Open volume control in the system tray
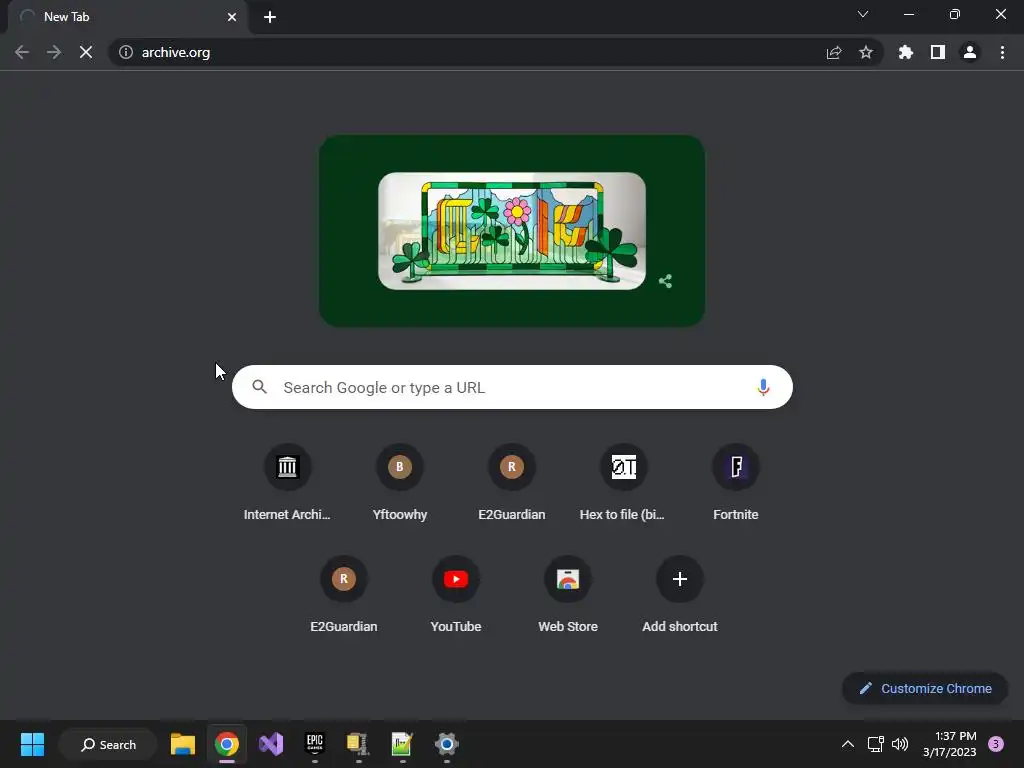This screenshot has width=1024, height=768. tap(900, 744)
